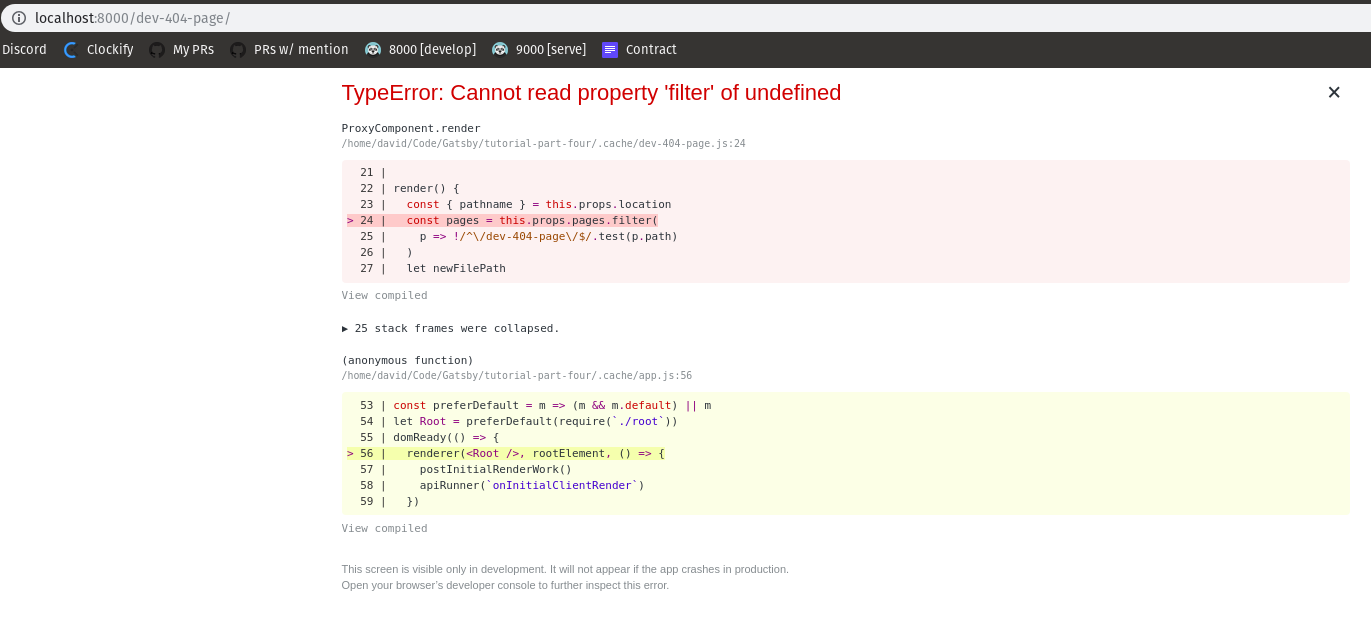Open the Contract bookmark

[x=650, y=49]
